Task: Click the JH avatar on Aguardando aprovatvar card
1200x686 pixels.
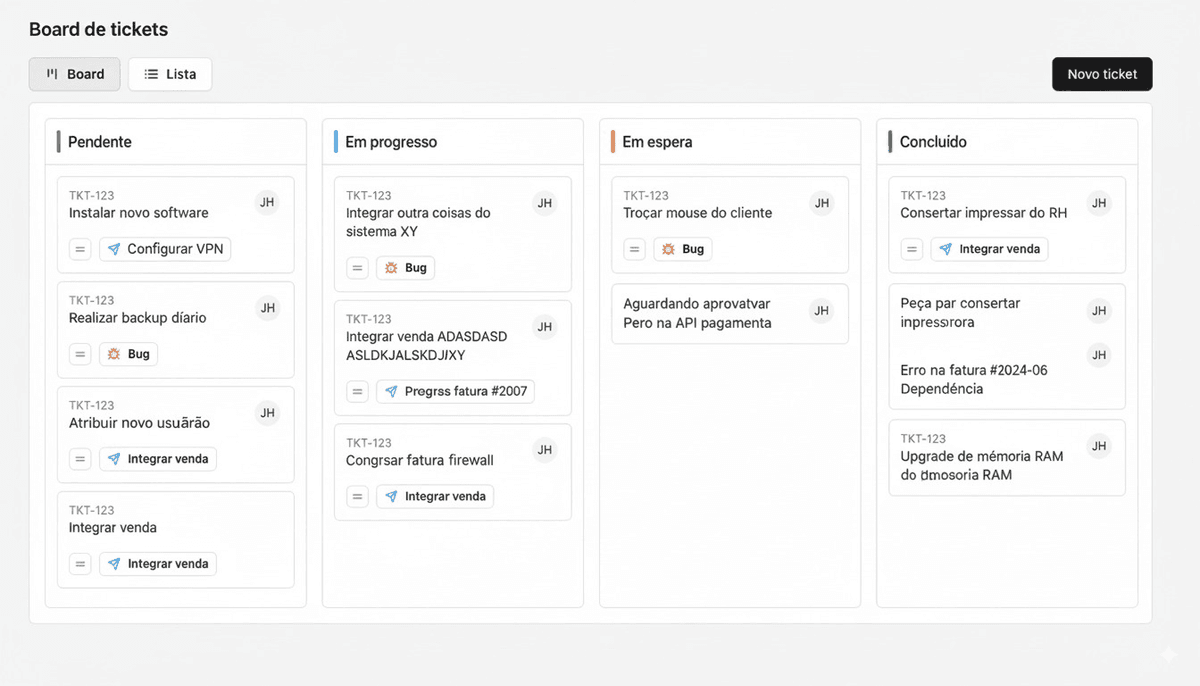Action: pyautogui.click(x=821, y=313)
